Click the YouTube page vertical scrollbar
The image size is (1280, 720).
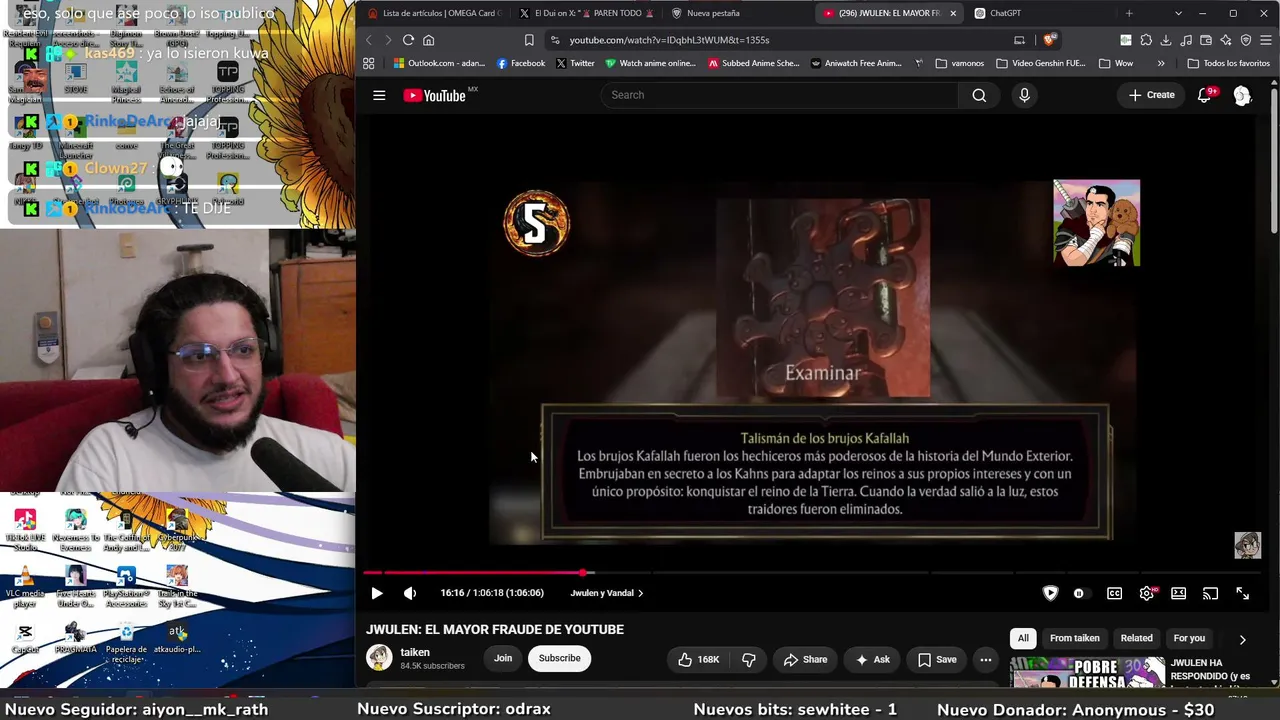pos(1274,160)
